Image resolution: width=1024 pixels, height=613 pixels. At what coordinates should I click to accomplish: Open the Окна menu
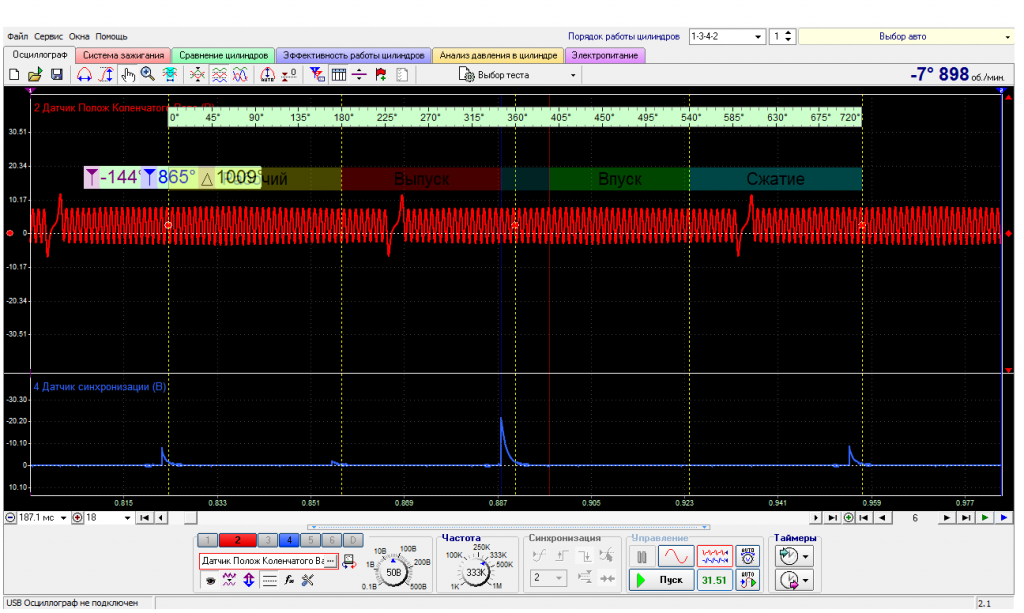79,37
